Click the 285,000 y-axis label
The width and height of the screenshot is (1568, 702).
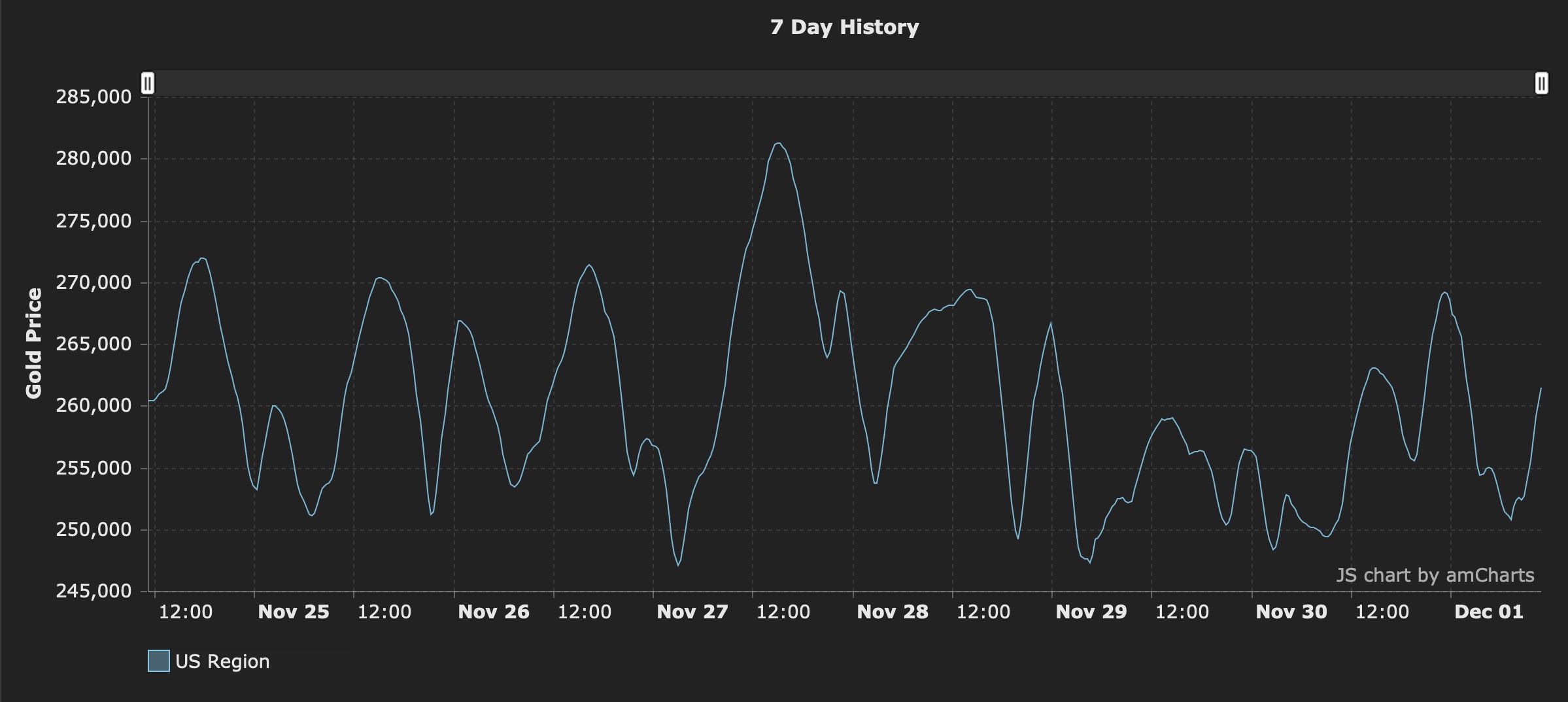pyautogui.click(x=94, y=97)
